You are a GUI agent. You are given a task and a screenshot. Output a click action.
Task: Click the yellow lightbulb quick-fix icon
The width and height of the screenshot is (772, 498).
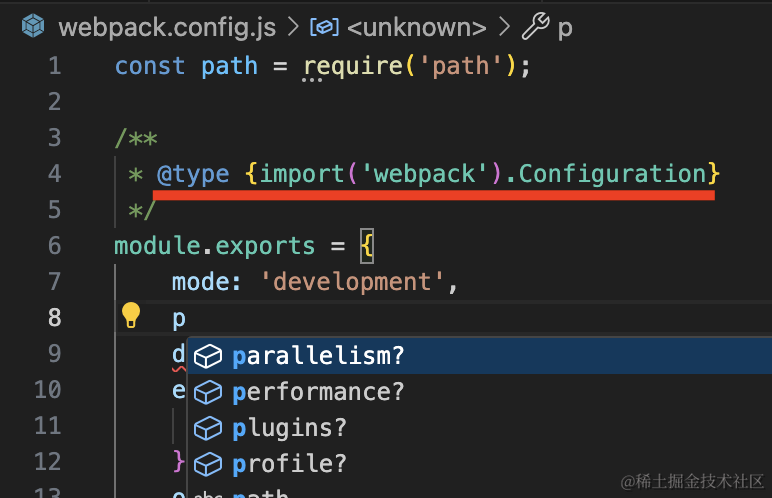tap(131, 315)
